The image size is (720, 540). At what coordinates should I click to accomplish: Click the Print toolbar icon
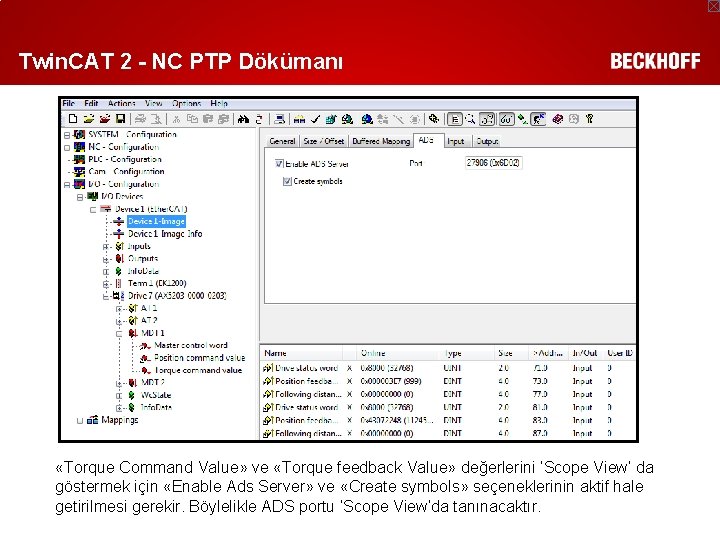pos(140,119)
